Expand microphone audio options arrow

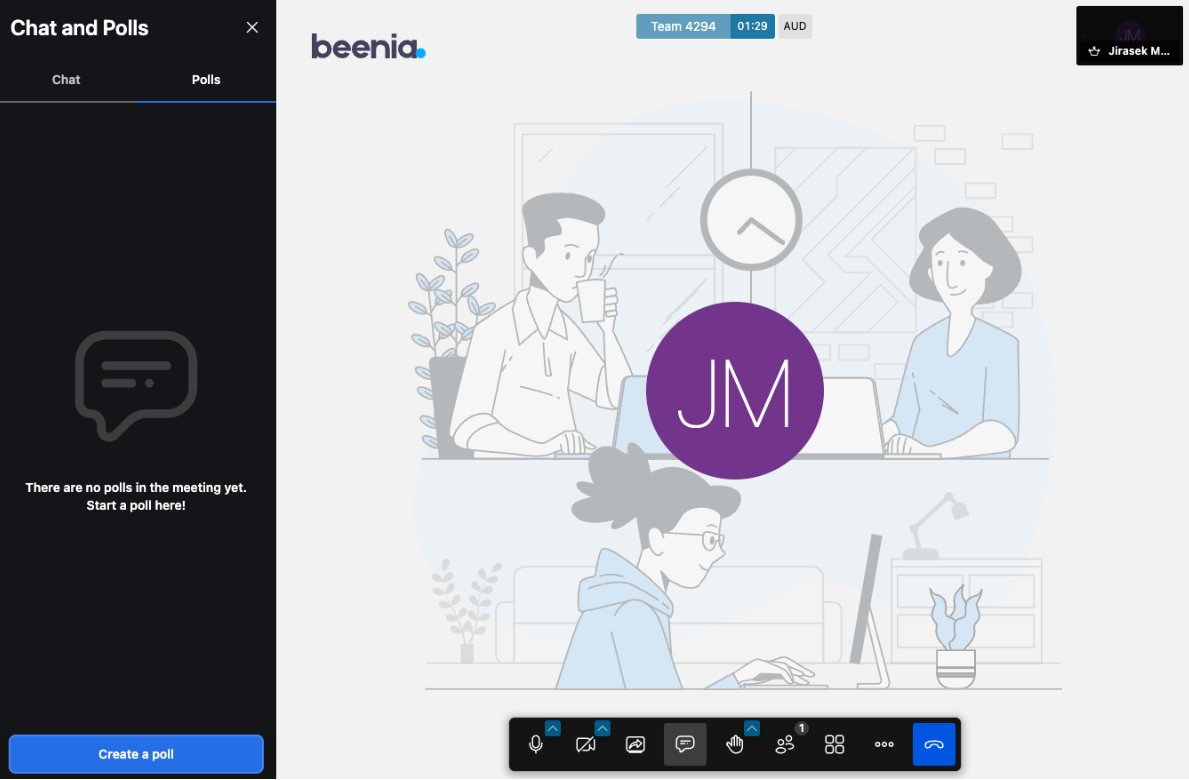click(552, 728)
